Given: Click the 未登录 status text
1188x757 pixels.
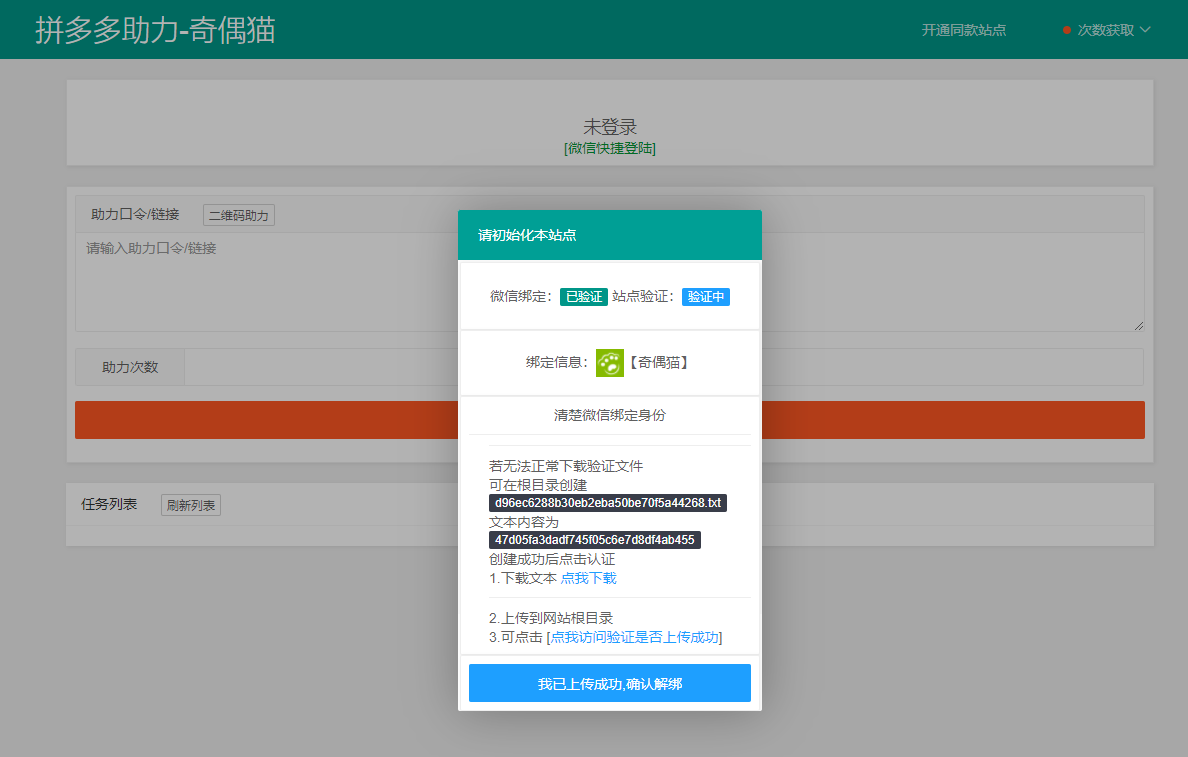Looking at the screenshot, I should click(610, 127).
